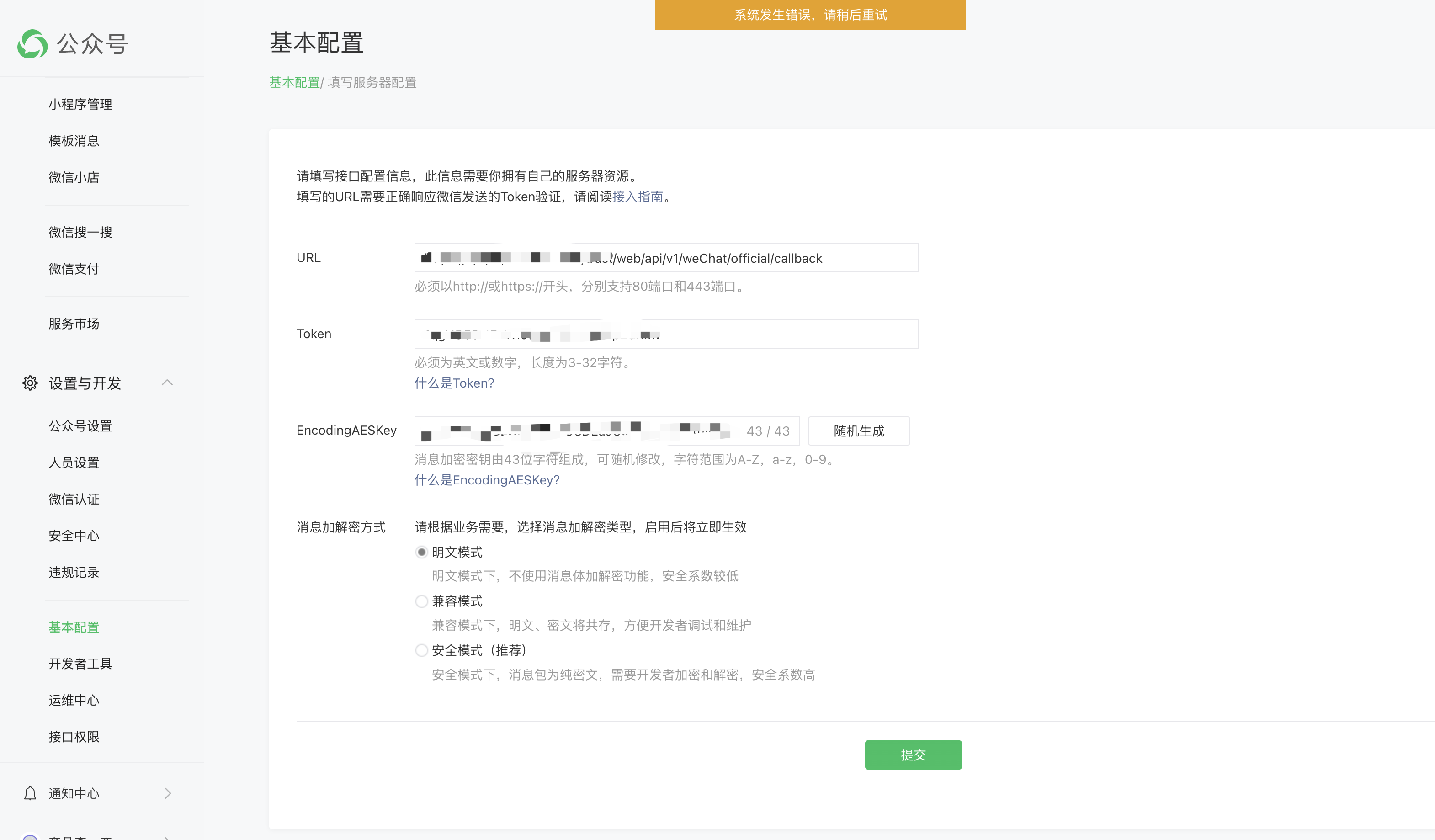Choose the 安全模式（推荐）radio option
Image resolution: width=1435 pixels, height=840 pixels.
click(421, 650)
